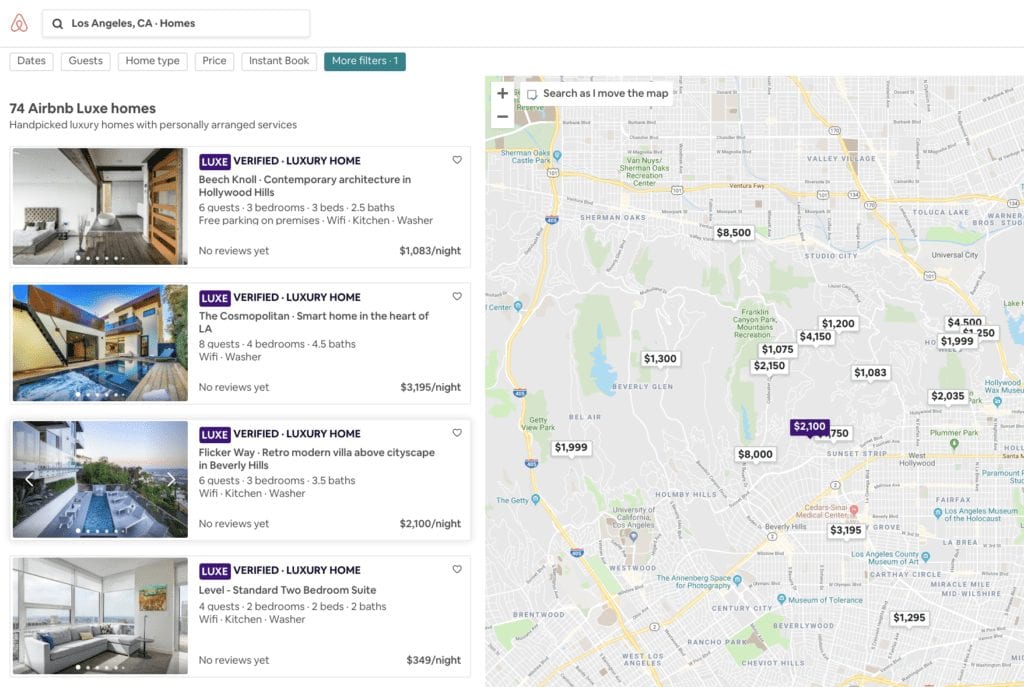Zoom in on the map

[502, 94]
